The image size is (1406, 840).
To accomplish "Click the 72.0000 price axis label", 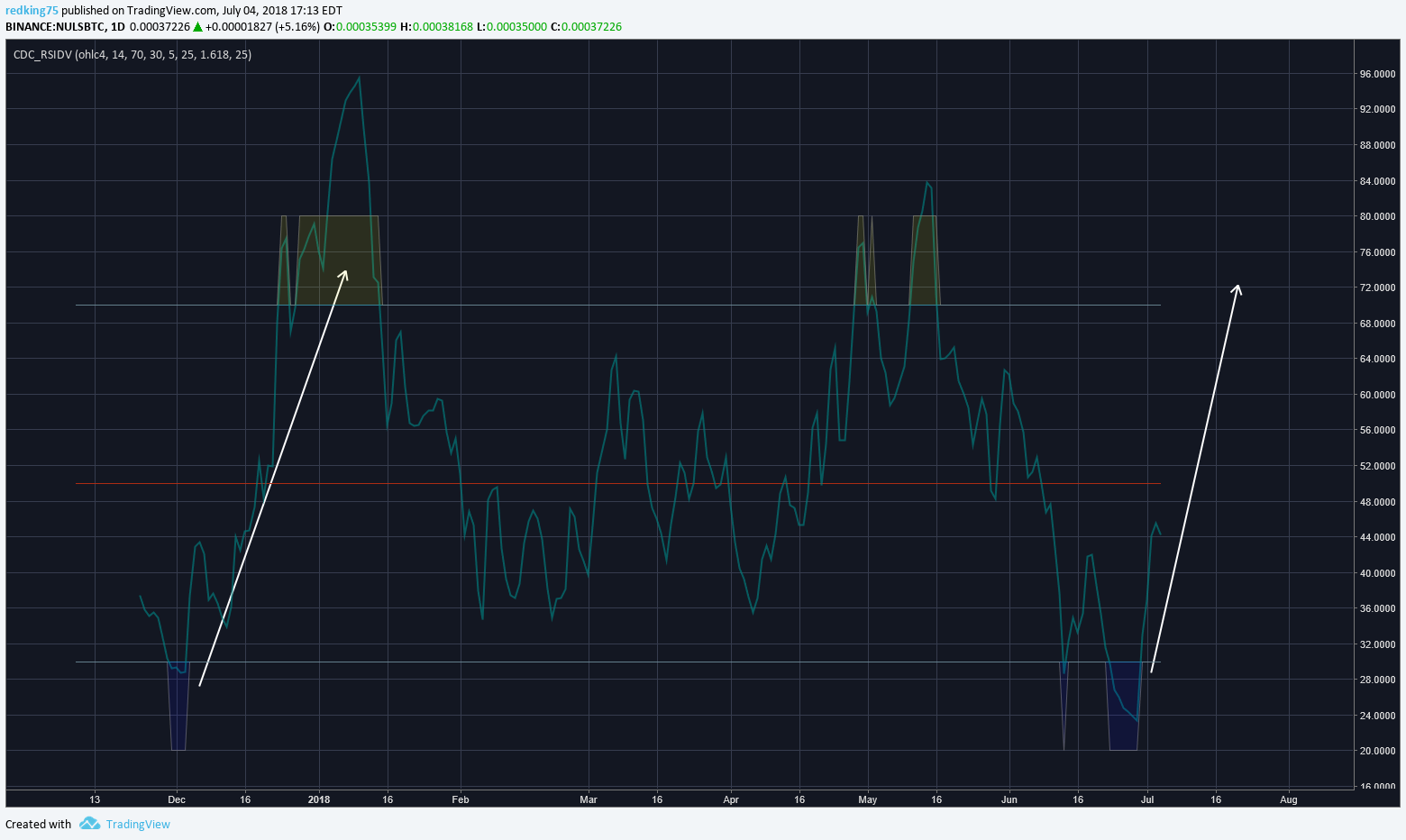I will [1377, 288].
